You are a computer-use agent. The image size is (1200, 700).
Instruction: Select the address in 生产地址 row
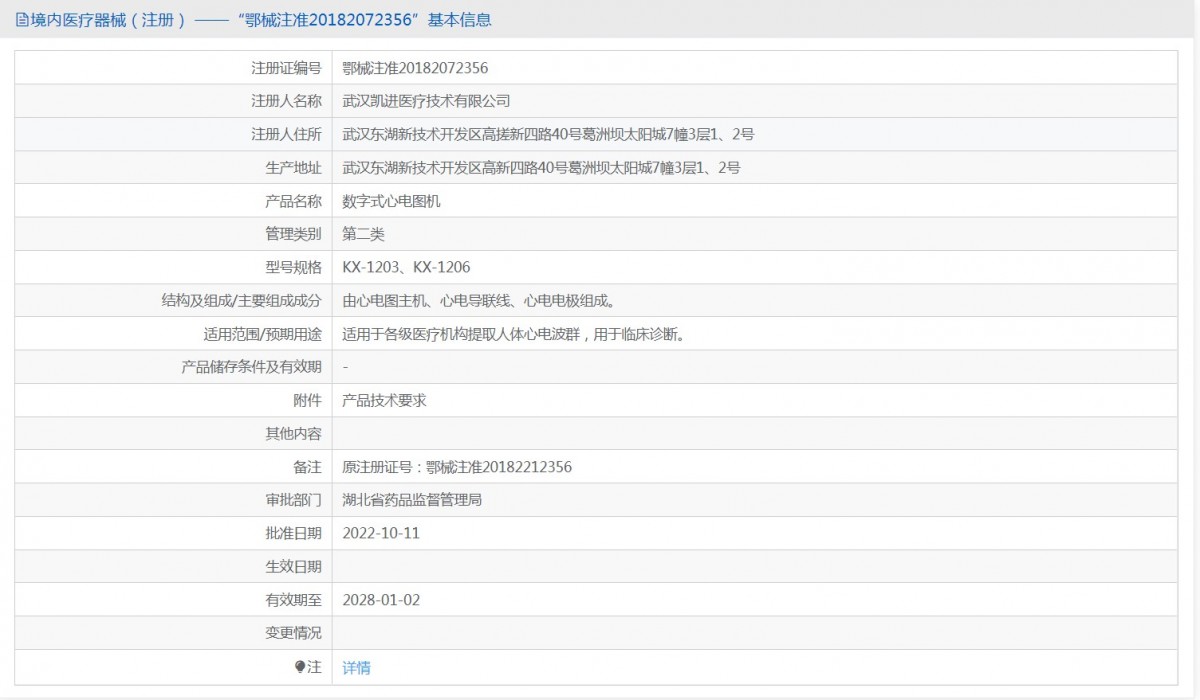pos(541,168)
